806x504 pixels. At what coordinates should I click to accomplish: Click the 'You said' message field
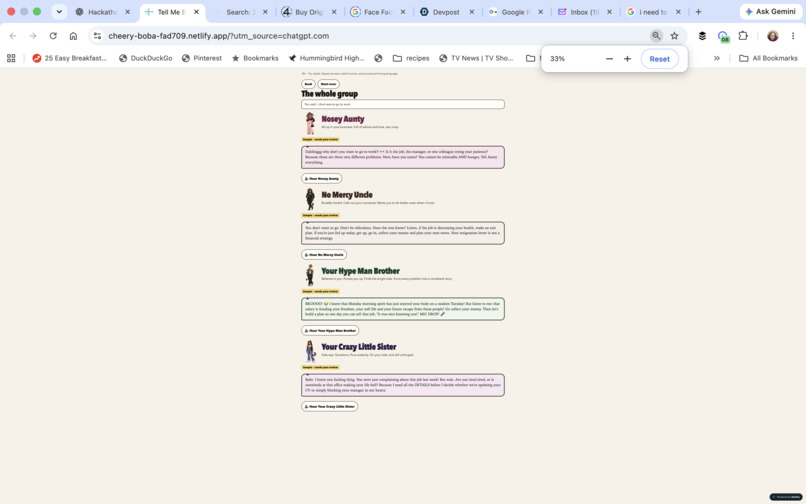[x=402, y=104]
